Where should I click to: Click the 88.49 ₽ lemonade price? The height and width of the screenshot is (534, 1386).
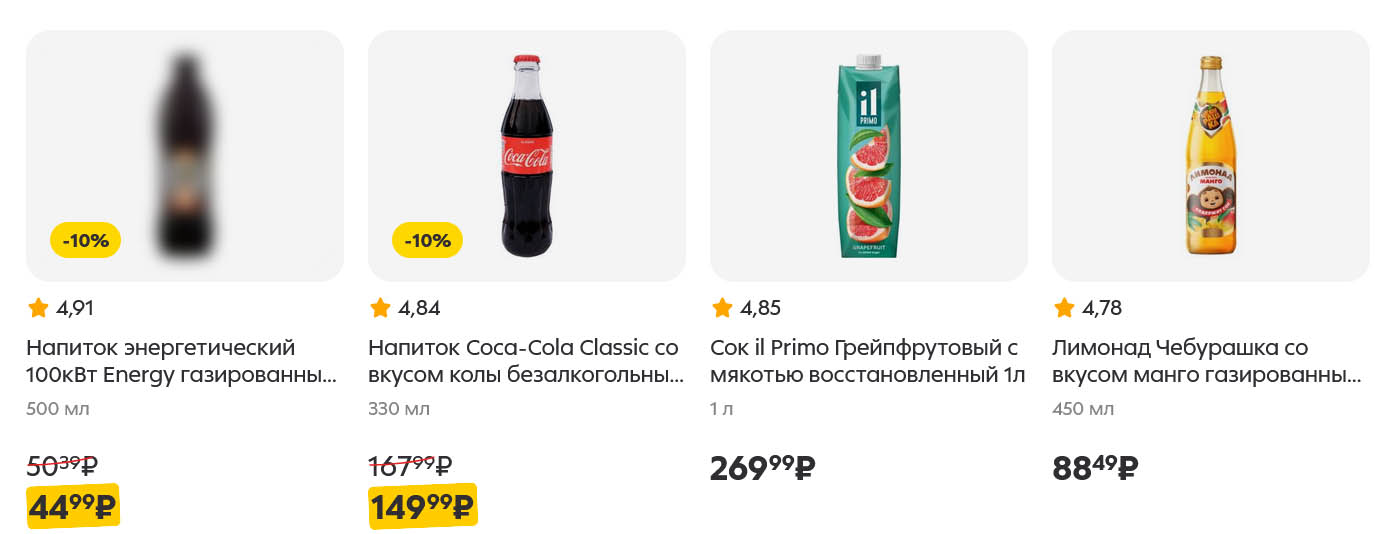(1095, 468)
